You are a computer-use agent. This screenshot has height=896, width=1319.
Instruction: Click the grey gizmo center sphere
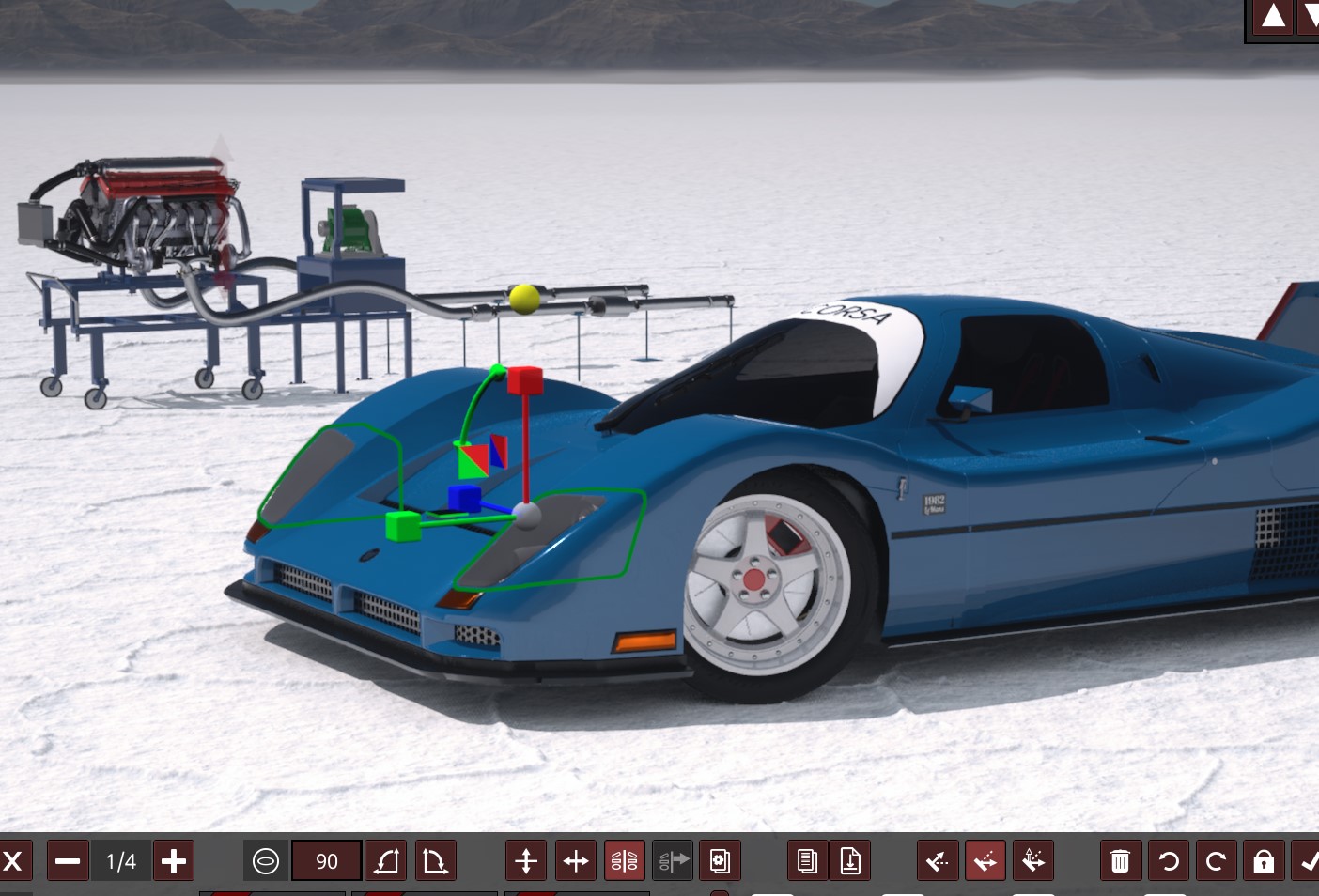click(527, 515)
